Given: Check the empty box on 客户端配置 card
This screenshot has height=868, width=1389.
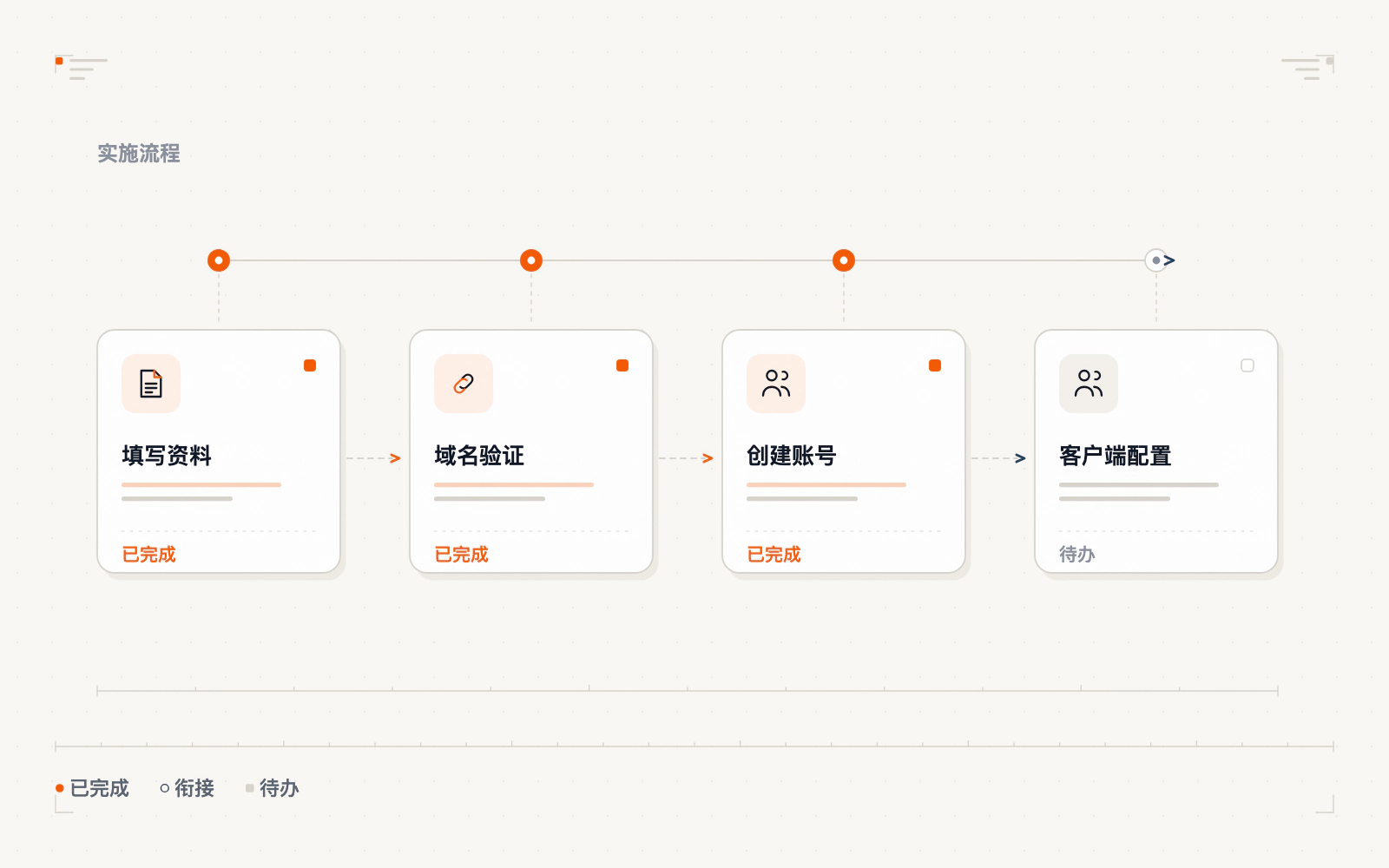Looking at the screenshot, I should point(1247,365).
